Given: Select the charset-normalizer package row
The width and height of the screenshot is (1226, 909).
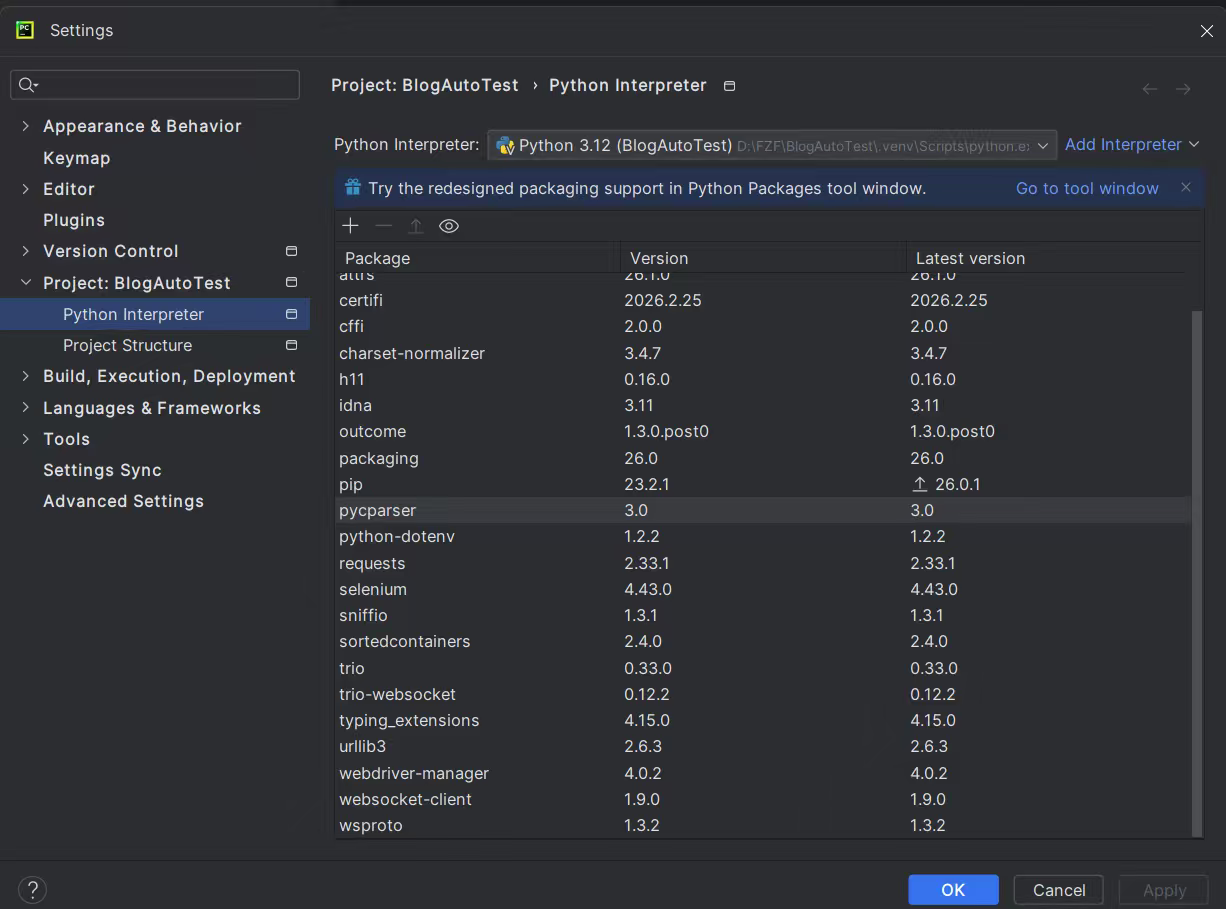Looking at the screenshot, I should [763, 353].
